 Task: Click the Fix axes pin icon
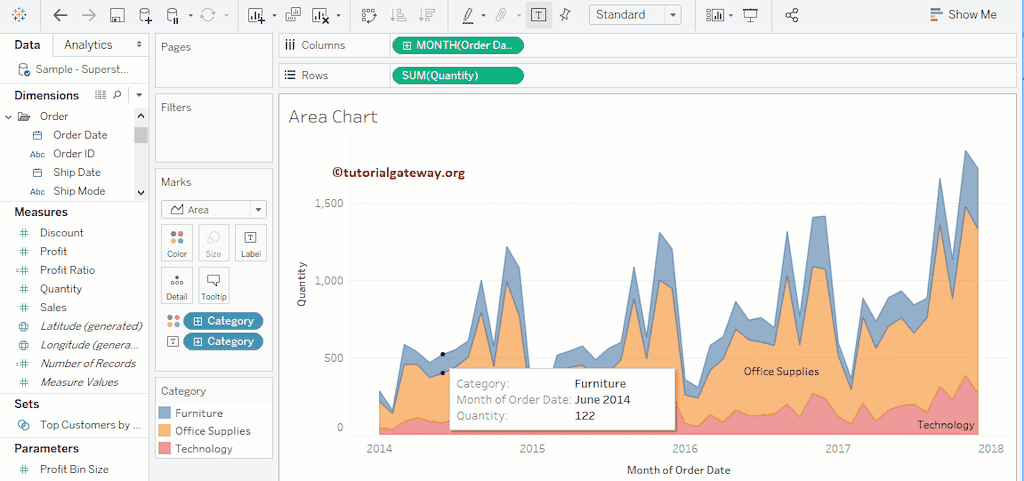pyautogui.click(x=566, y=15)
